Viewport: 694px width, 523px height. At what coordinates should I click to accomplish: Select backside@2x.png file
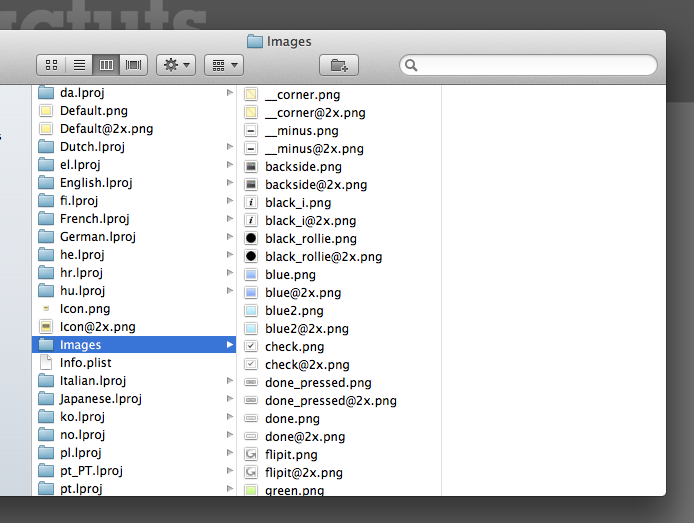coord(339,185)
